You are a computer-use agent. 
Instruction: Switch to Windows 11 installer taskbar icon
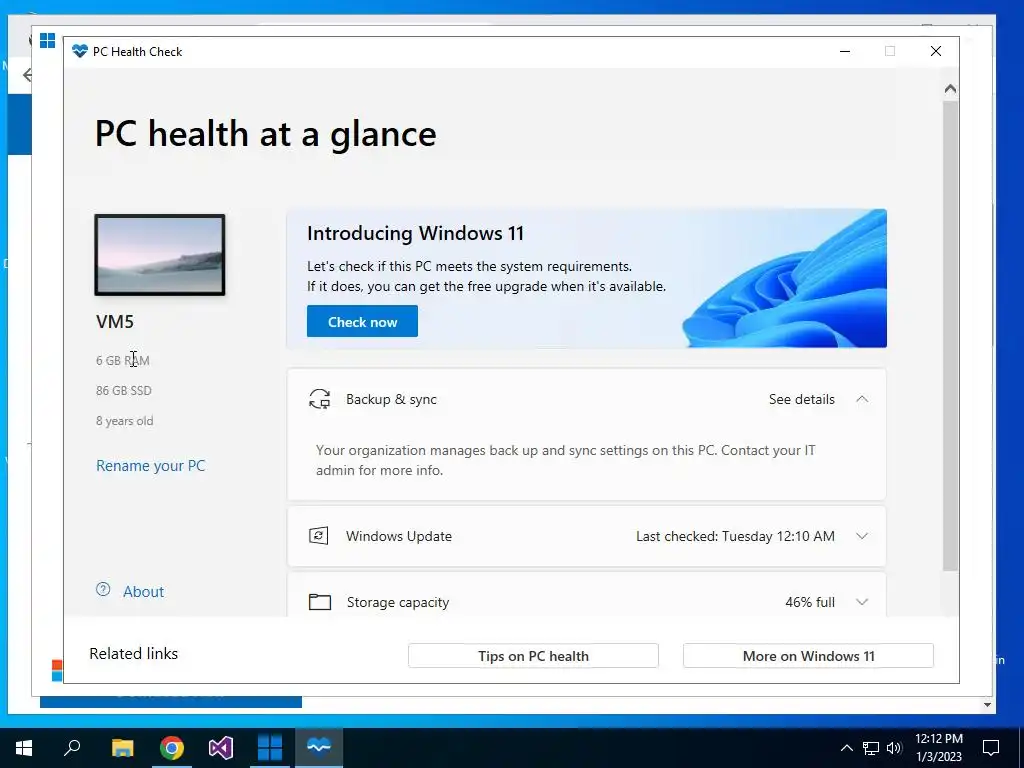(x=270, y=748)
